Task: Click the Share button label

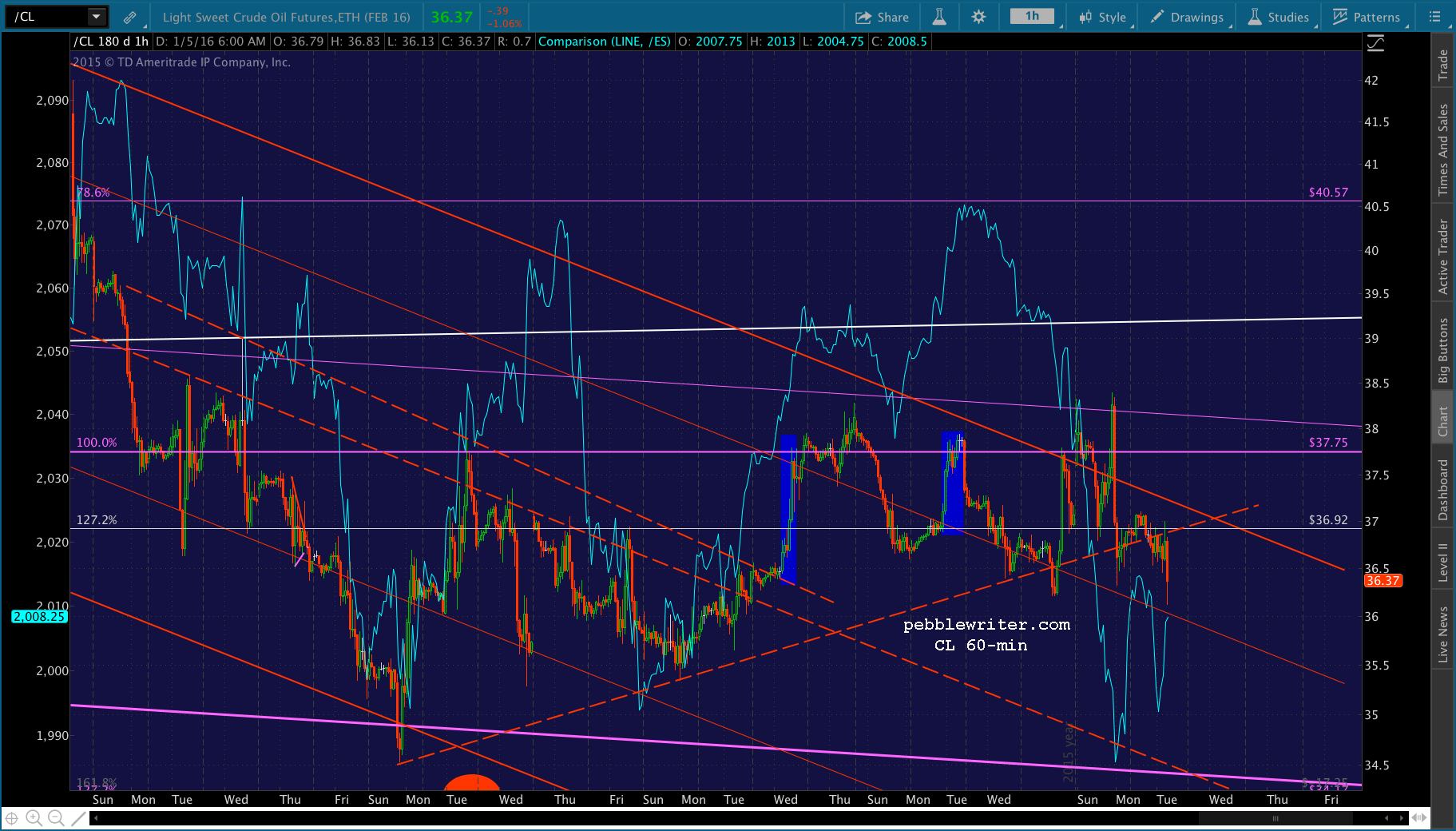Action: [893, 18]
